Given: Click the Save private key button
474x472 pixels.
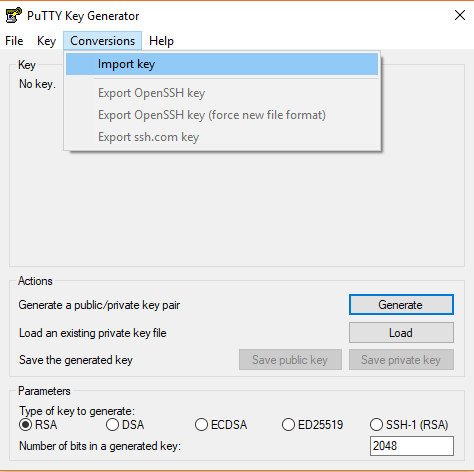Looking at the screenshot, I should 401,360.
